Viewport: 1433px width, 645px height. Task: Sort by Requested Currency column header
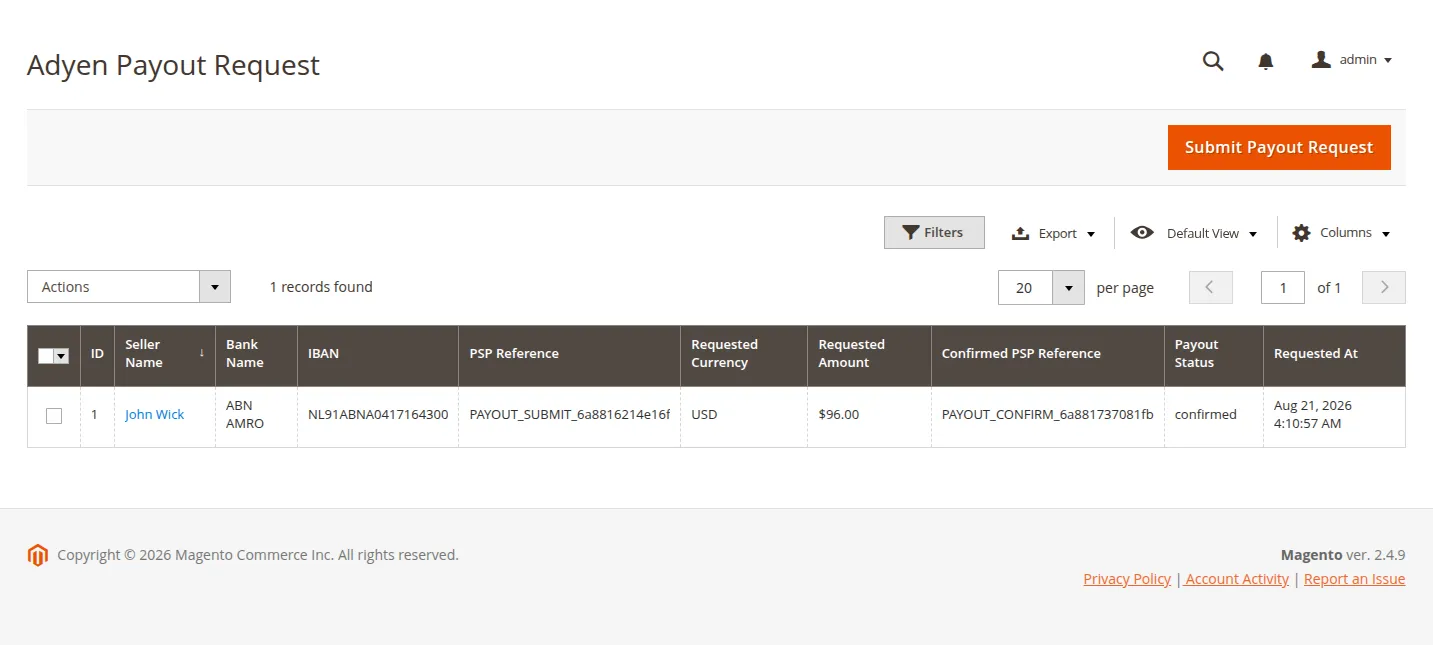click(x=744, y=354)
